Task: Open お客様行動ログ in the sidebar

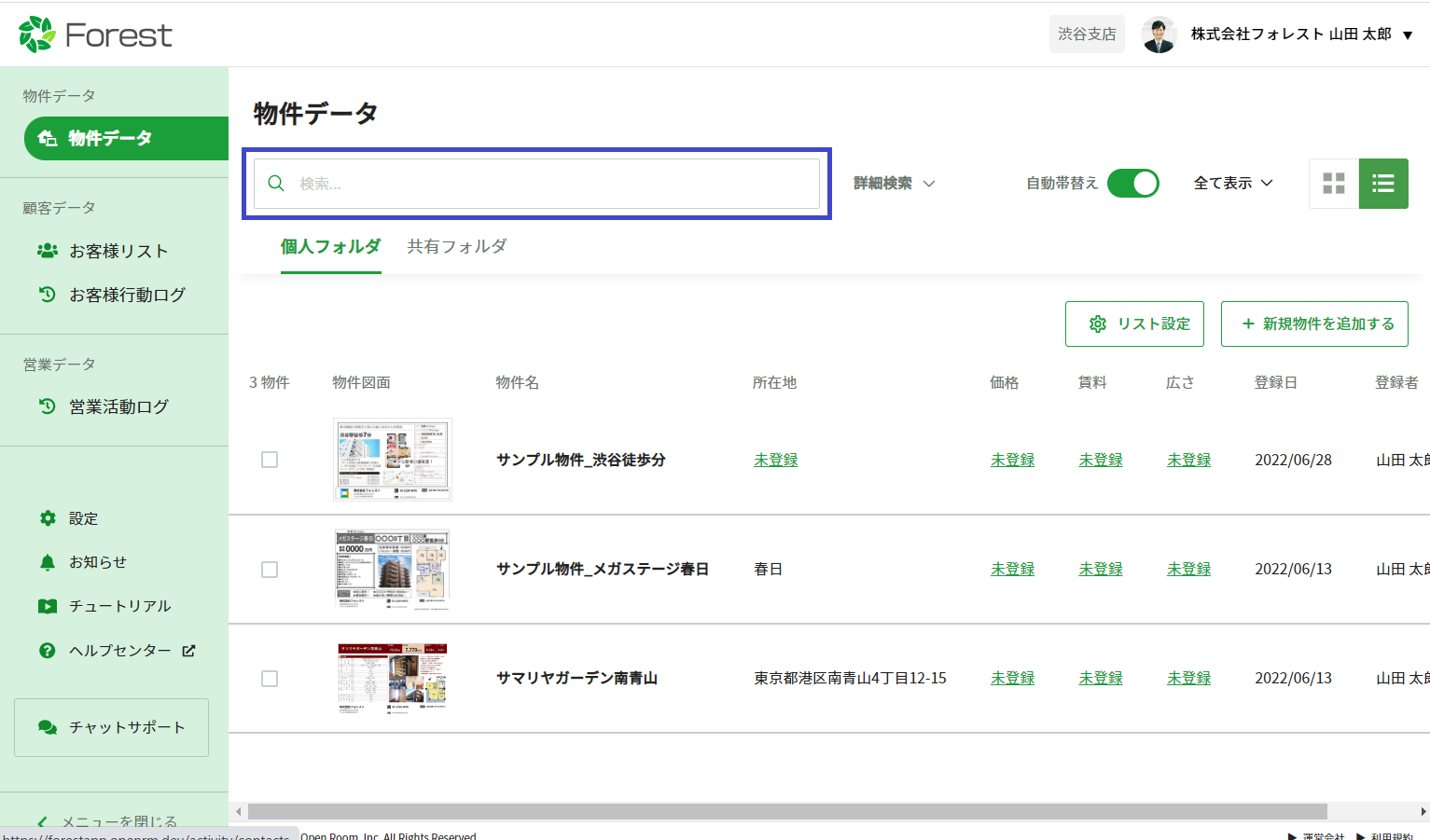Action: pyautogui.click(x=127, y=295)
